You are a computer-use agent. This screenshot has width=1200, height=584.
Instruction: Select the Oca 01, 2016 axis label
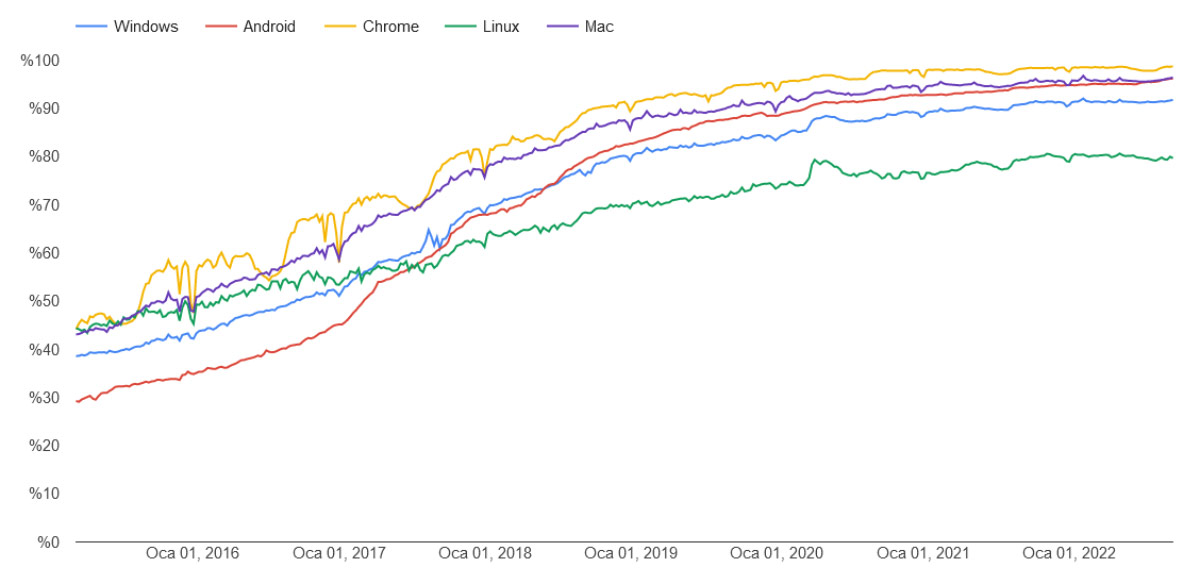click(192, 553)
